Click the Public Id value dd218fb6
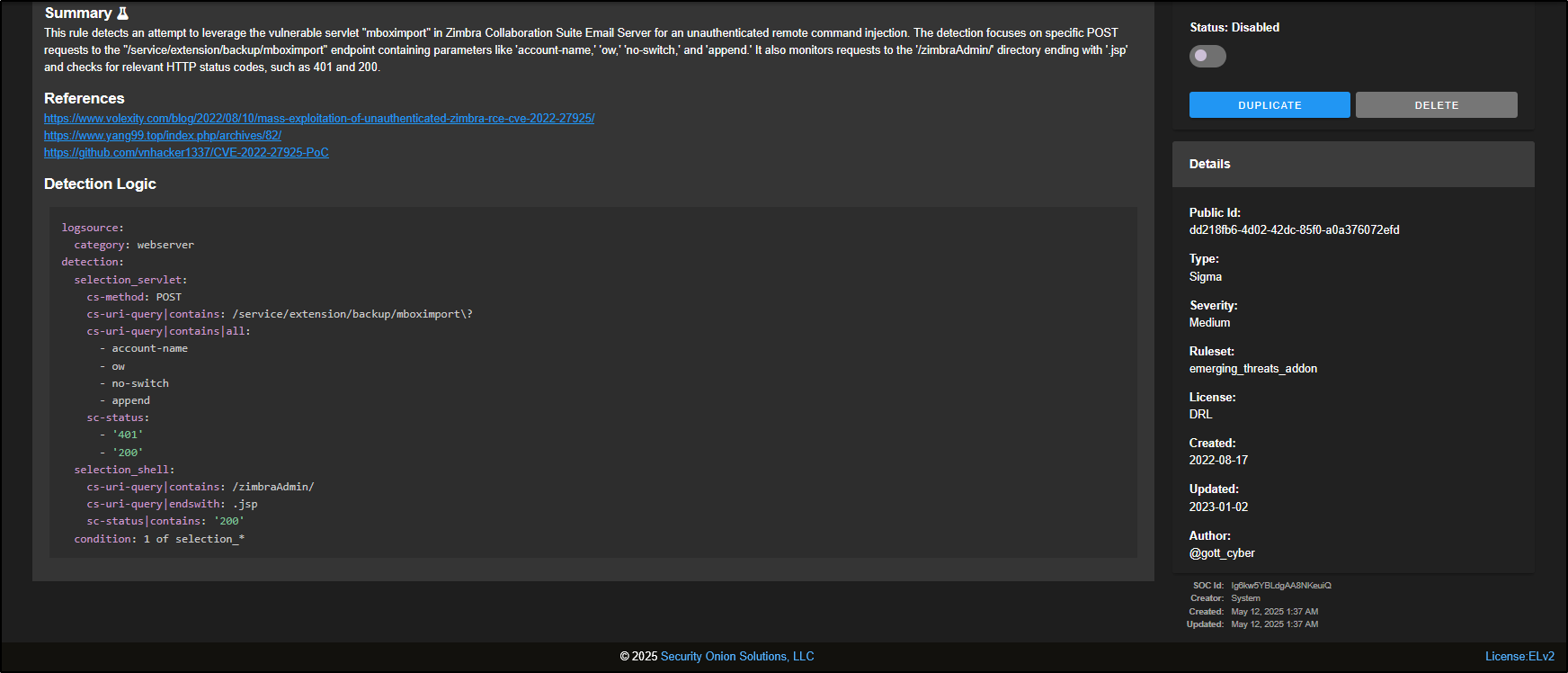 (x=1294, y=230)
